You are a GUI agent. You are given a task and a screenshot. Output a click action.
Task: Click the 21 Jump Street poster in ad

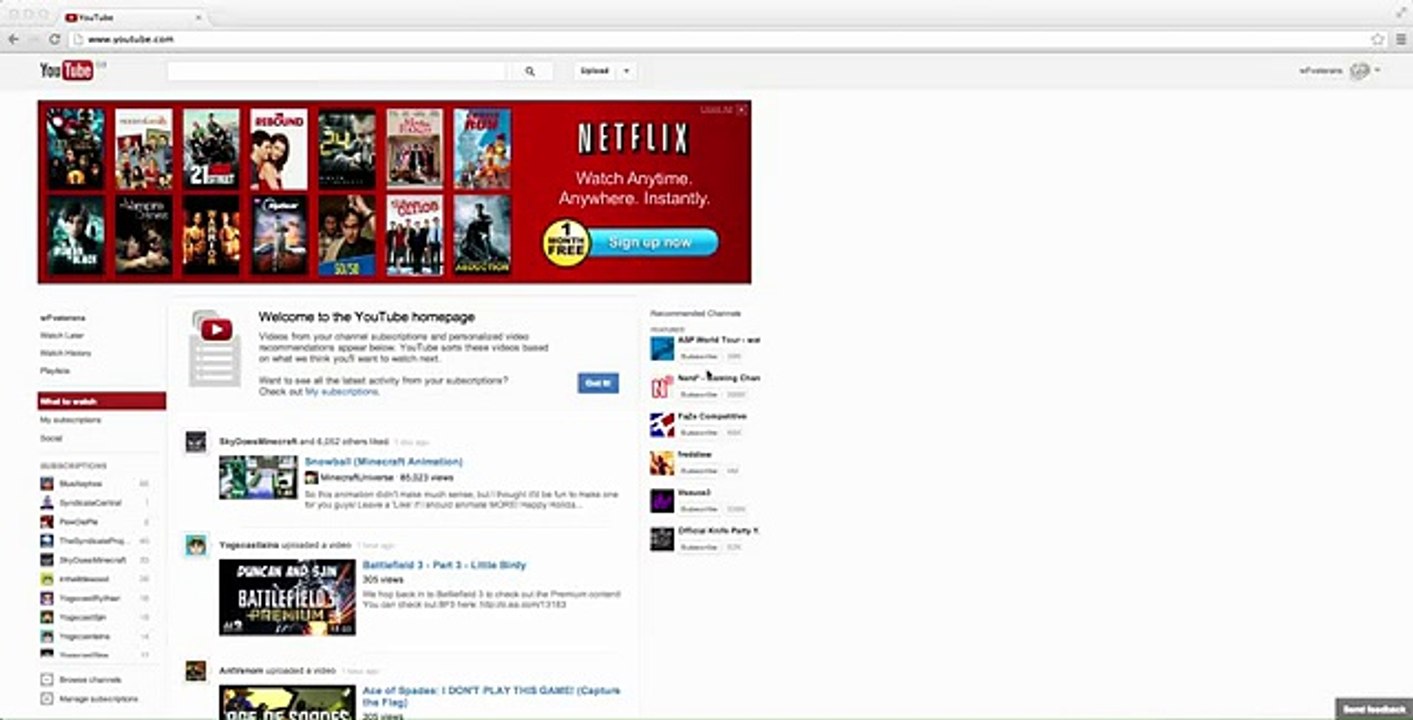(211, 149)
